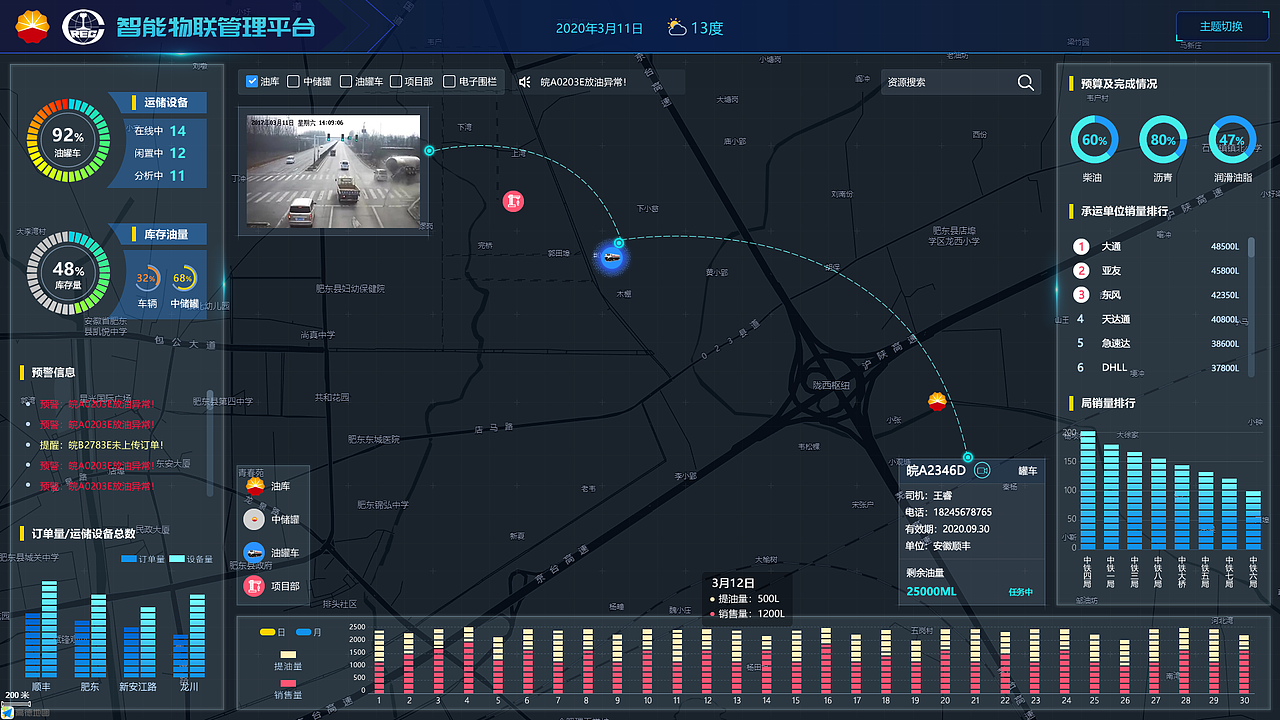
Task: Open the yellow reminder 皖B2783E未上传订单!
Action: (100, 445)
